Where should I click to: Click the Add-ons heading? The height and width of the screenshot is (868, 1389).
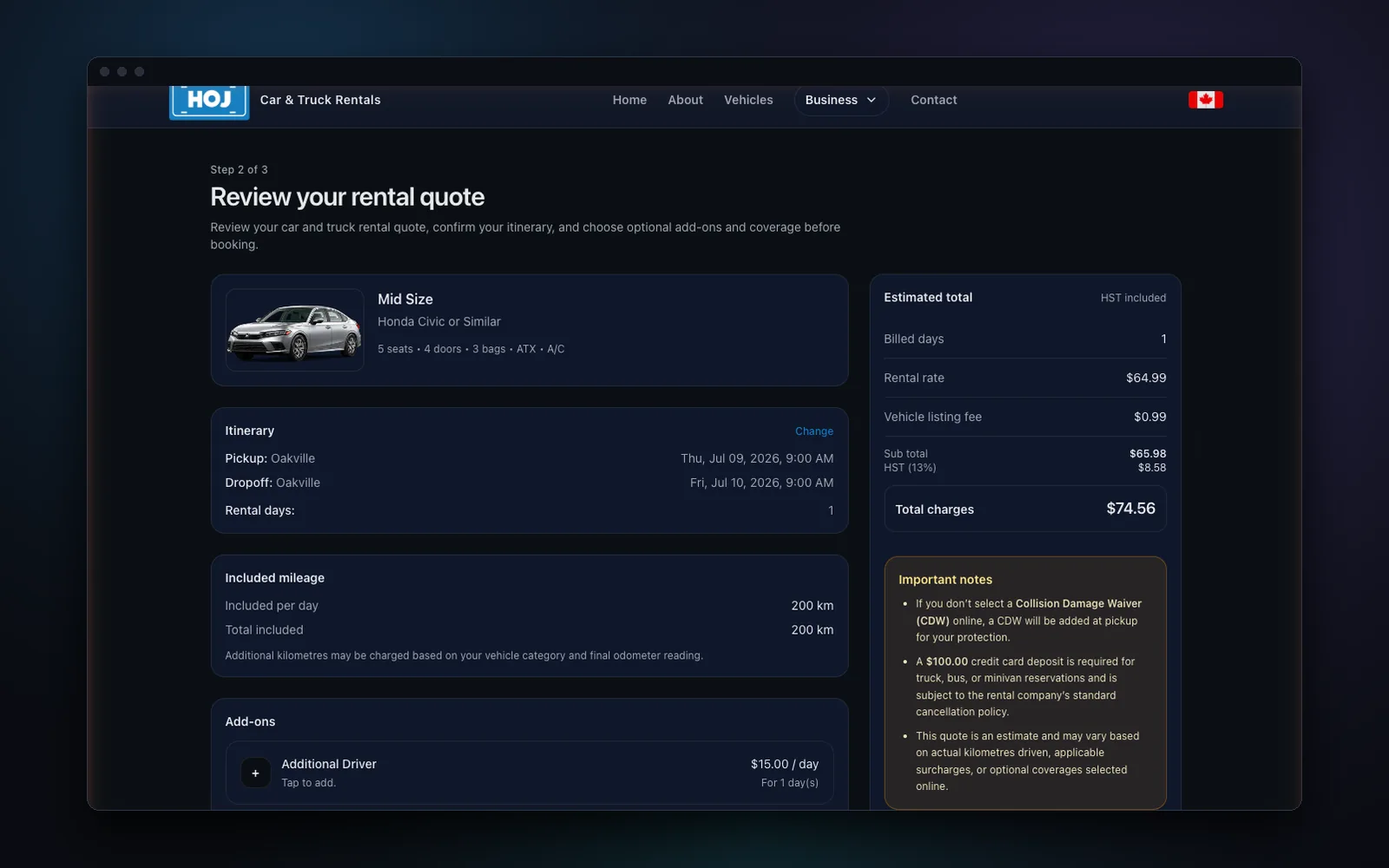250,722
